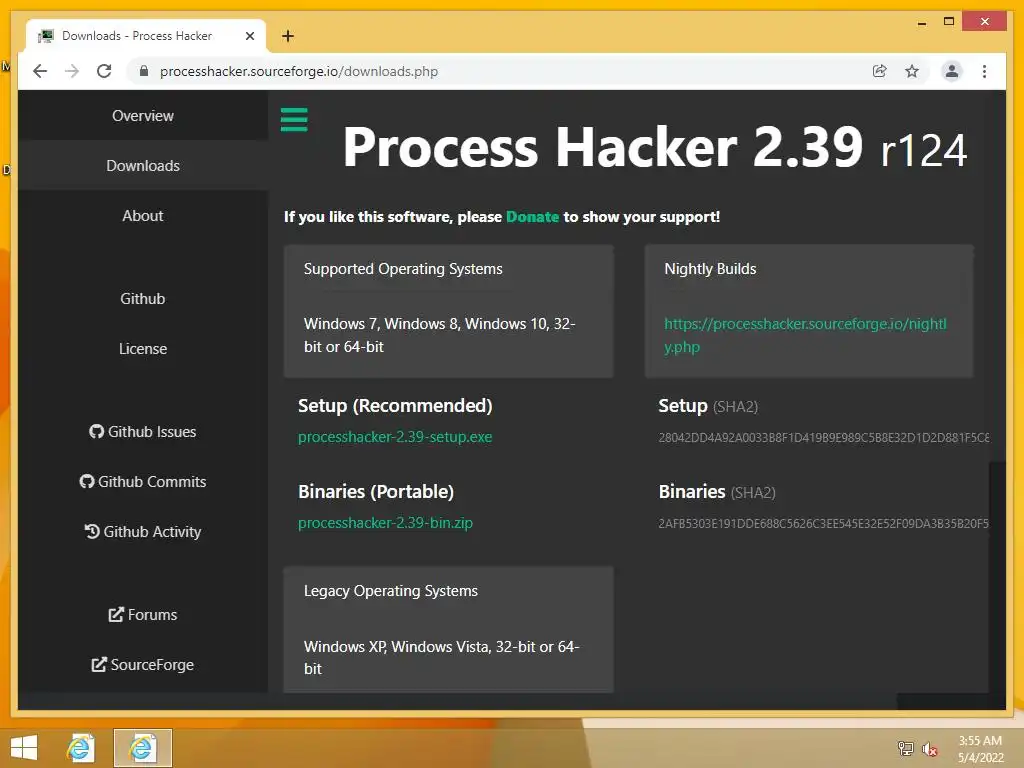Minimize the browser window
The image size is (1024, 768).
click(921, 22)
